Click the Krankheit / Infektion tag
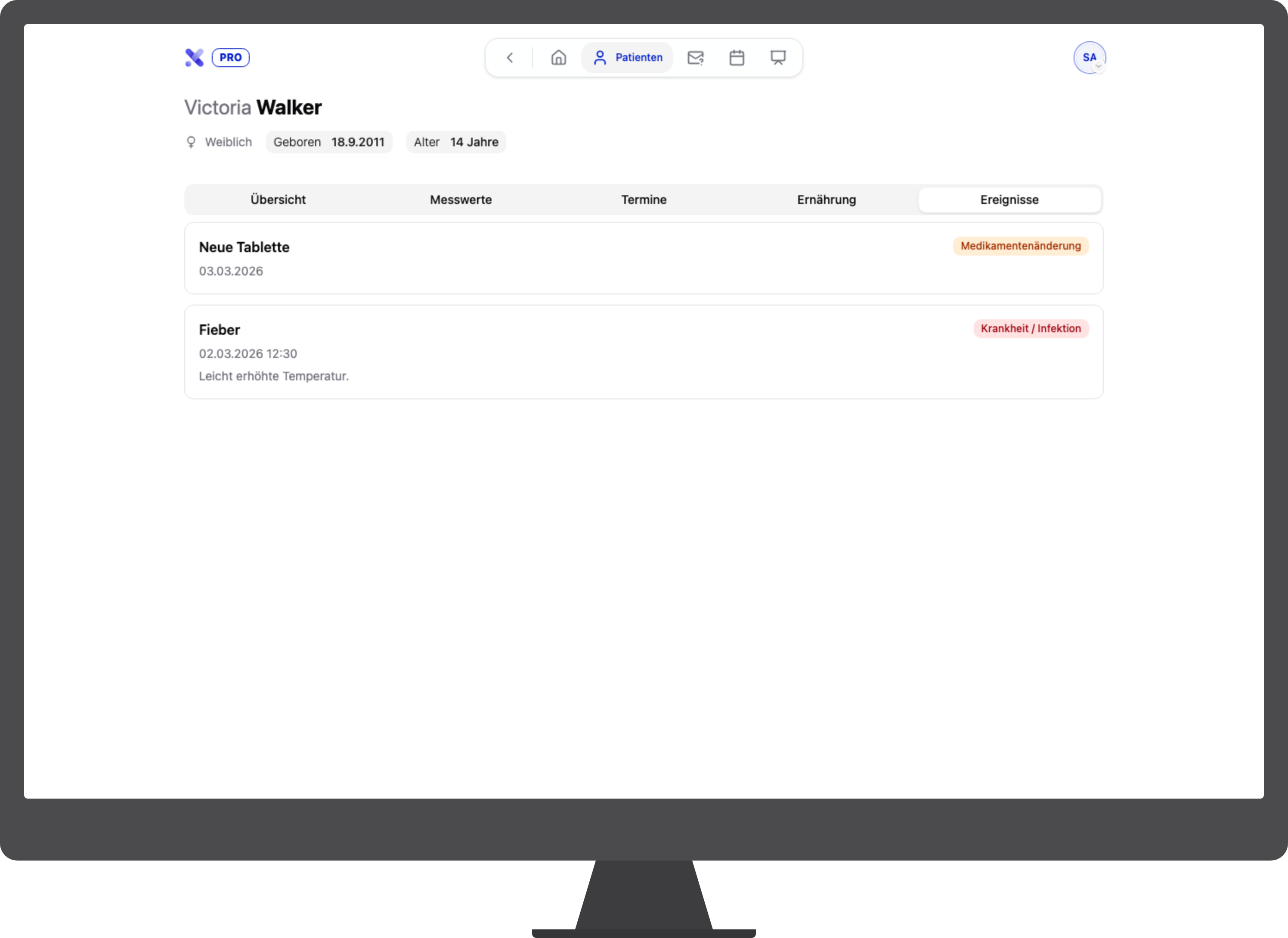The height and width of the screenshot is (938, 1288). click(1031, 328)
